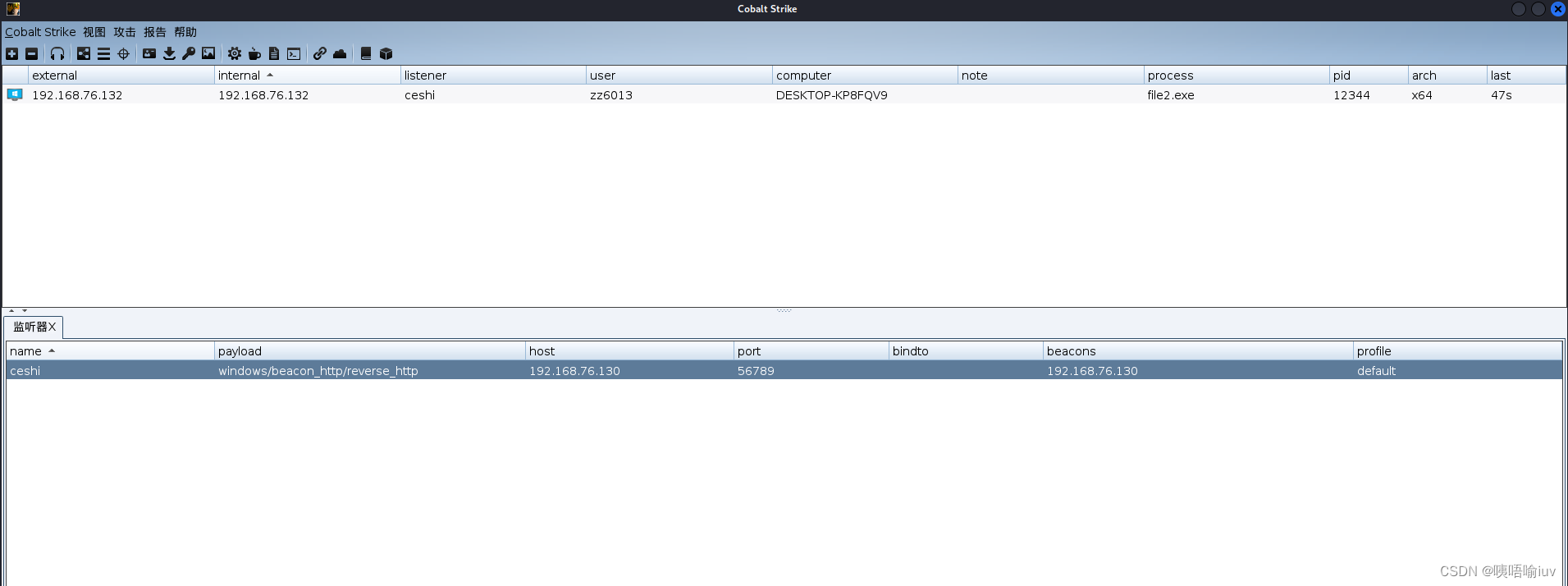
Task: Open the Cobalt Strike menu
Action: pos(40,32)
